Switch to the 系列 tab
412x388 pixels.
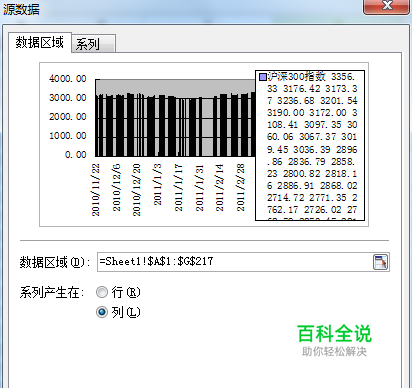point(94,44)
